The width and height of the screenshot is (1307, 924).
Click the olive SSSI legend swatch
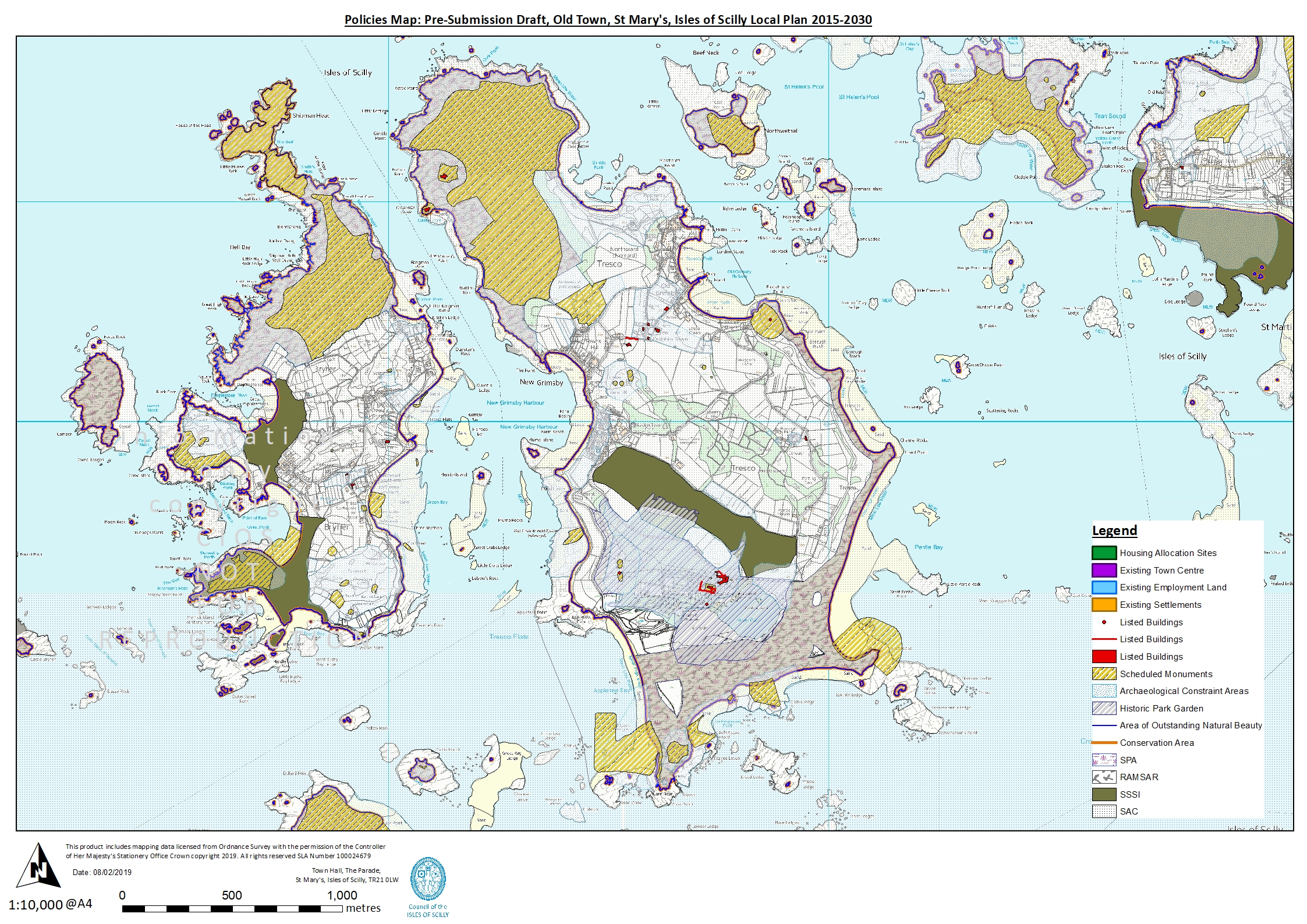1104,794
